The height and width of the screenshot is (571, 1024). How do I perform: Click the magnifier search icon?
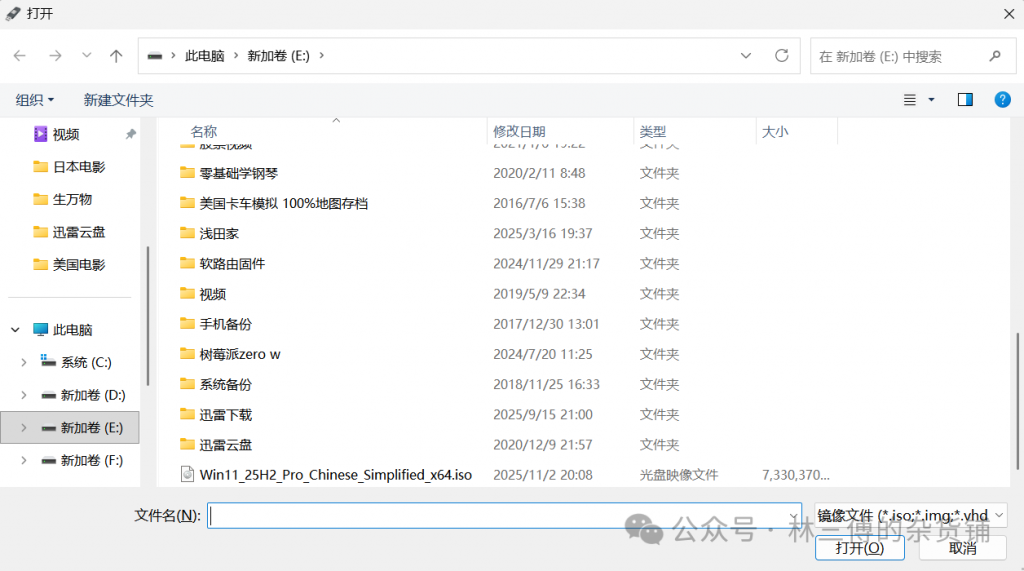[995, 56]
